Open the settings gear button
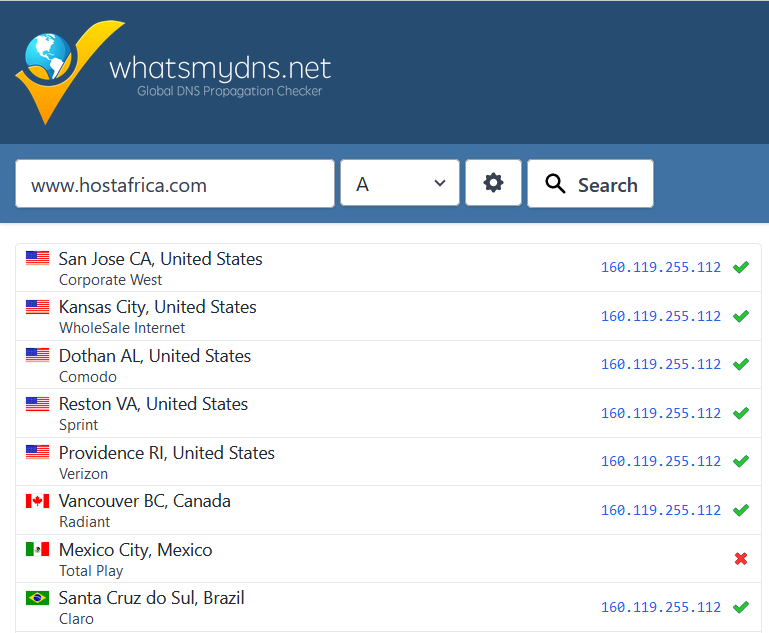This screenshot has height=633, width=769. [493, 183]
